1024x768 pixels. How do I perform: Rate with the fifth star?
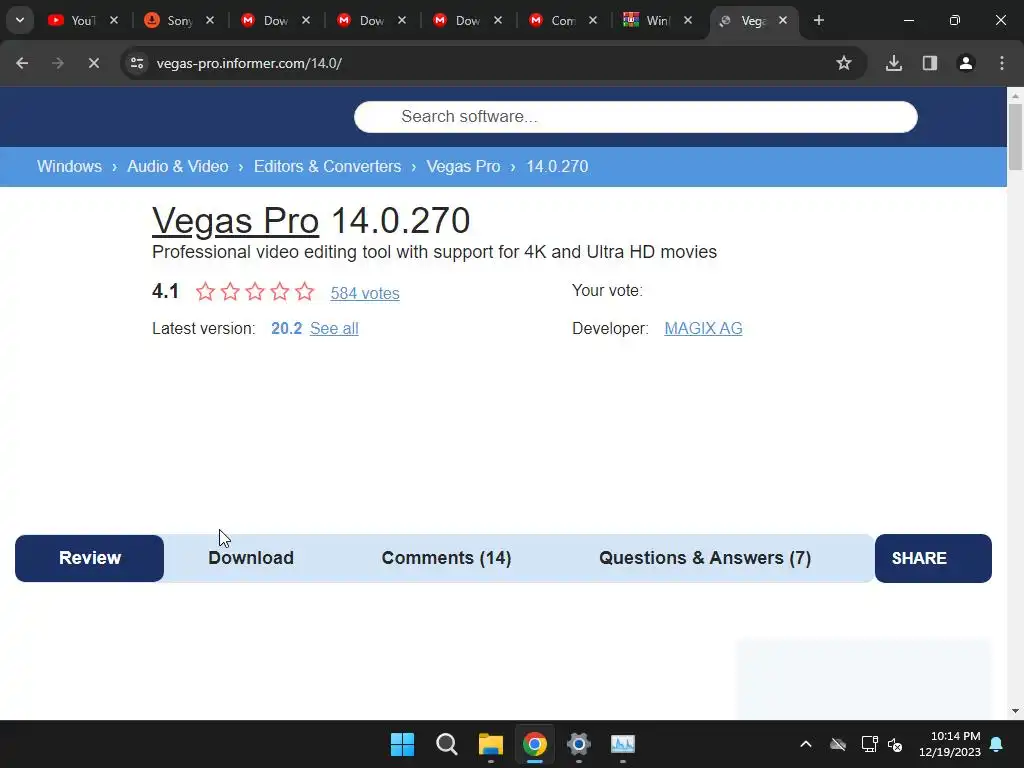coord(304,291)
